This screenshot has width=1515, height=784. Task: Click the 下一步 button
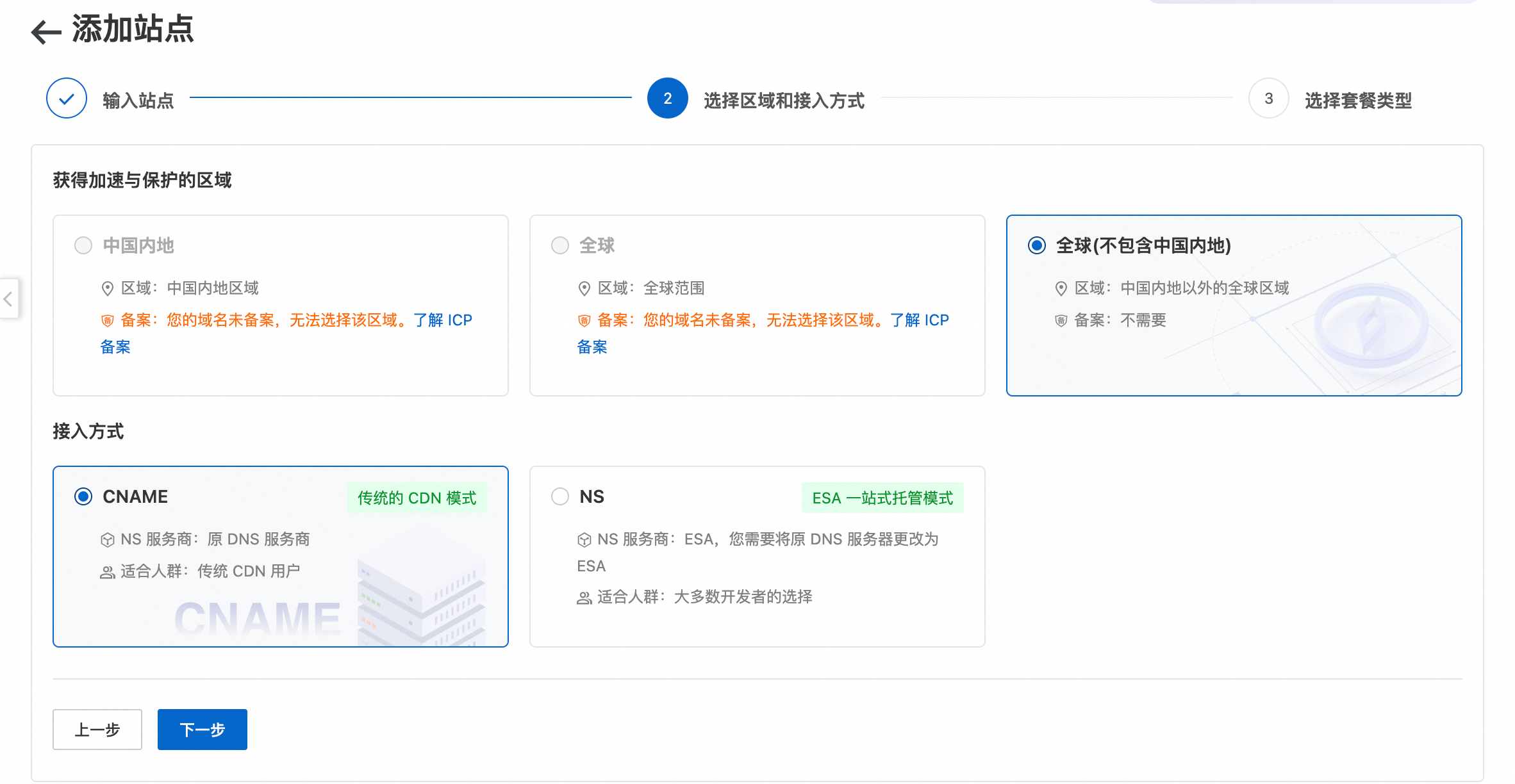click(203, 730)
